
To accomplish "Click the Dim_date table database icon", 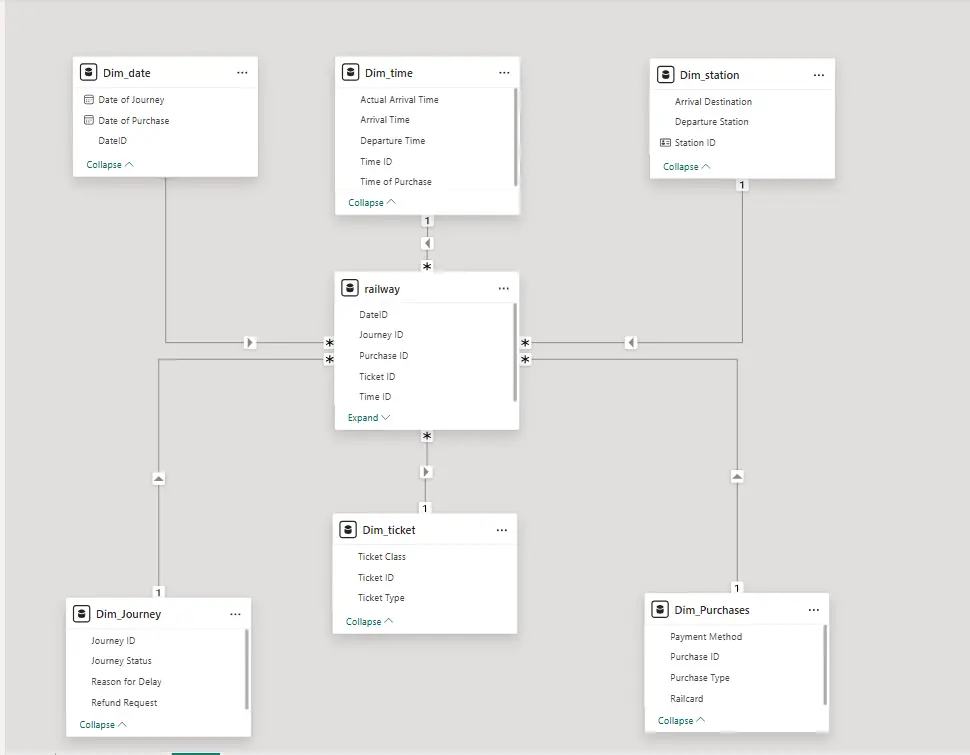I will [89, 73].
